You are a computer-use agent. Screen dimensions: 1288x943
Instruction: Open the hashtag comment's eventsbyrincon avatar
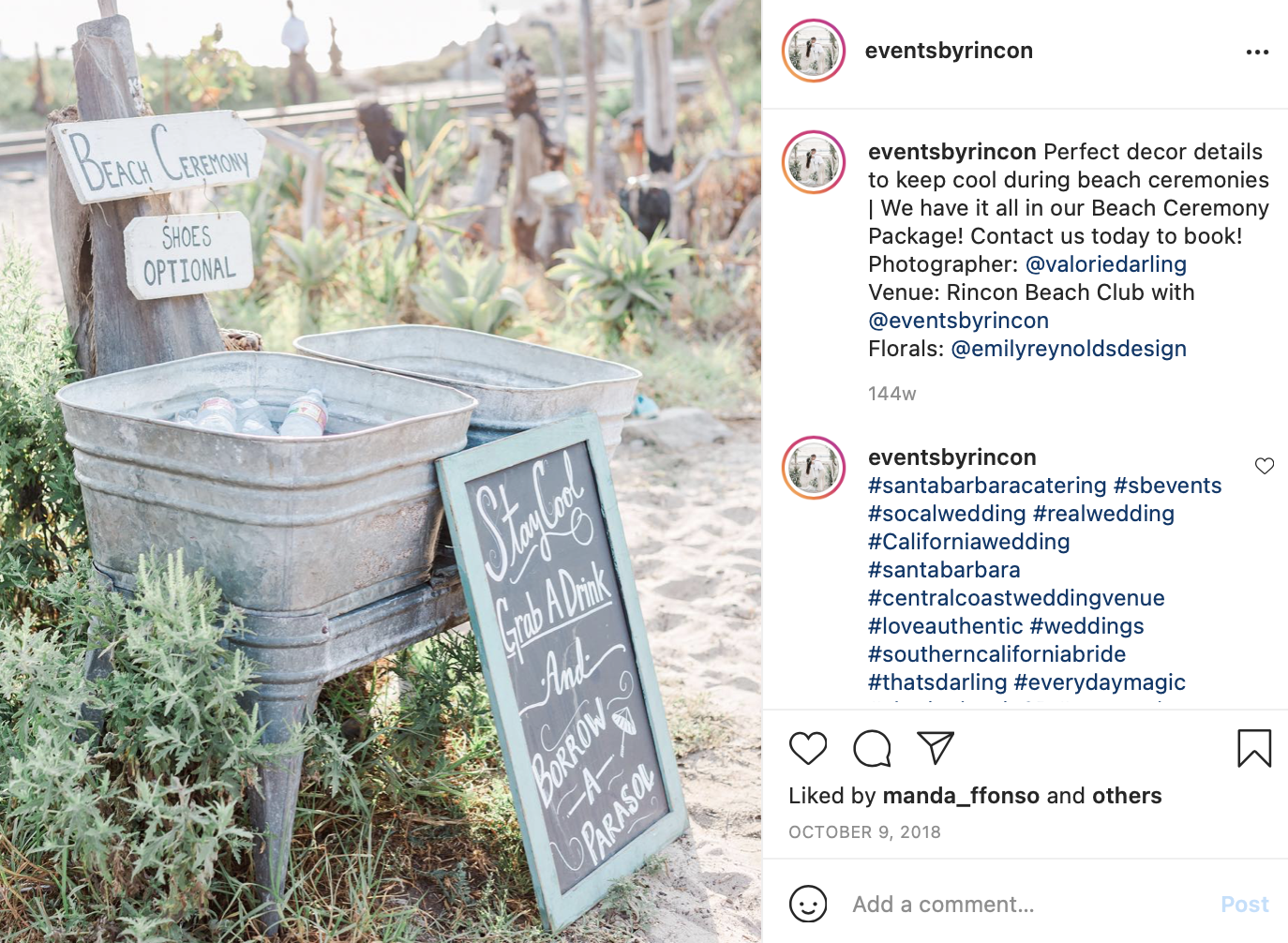pos(814,468)
